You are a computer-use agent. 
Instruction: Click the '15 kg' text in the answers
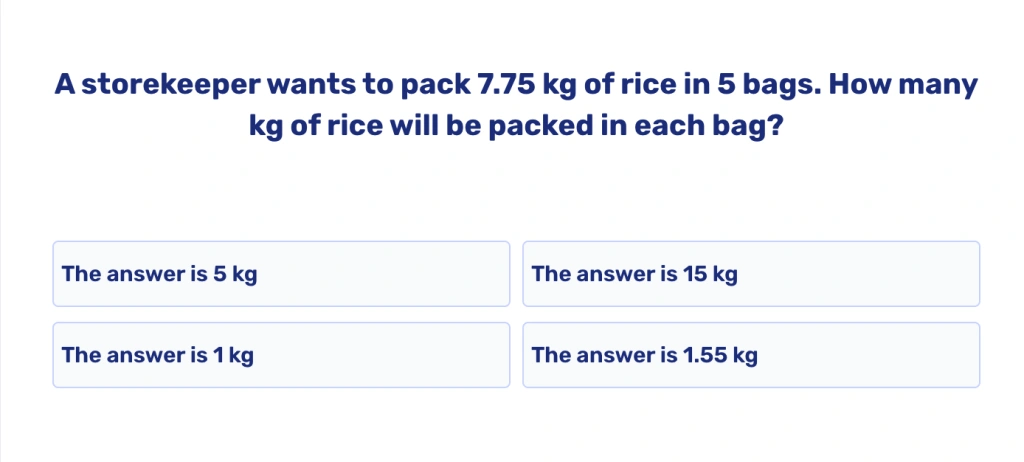point(712,273)
